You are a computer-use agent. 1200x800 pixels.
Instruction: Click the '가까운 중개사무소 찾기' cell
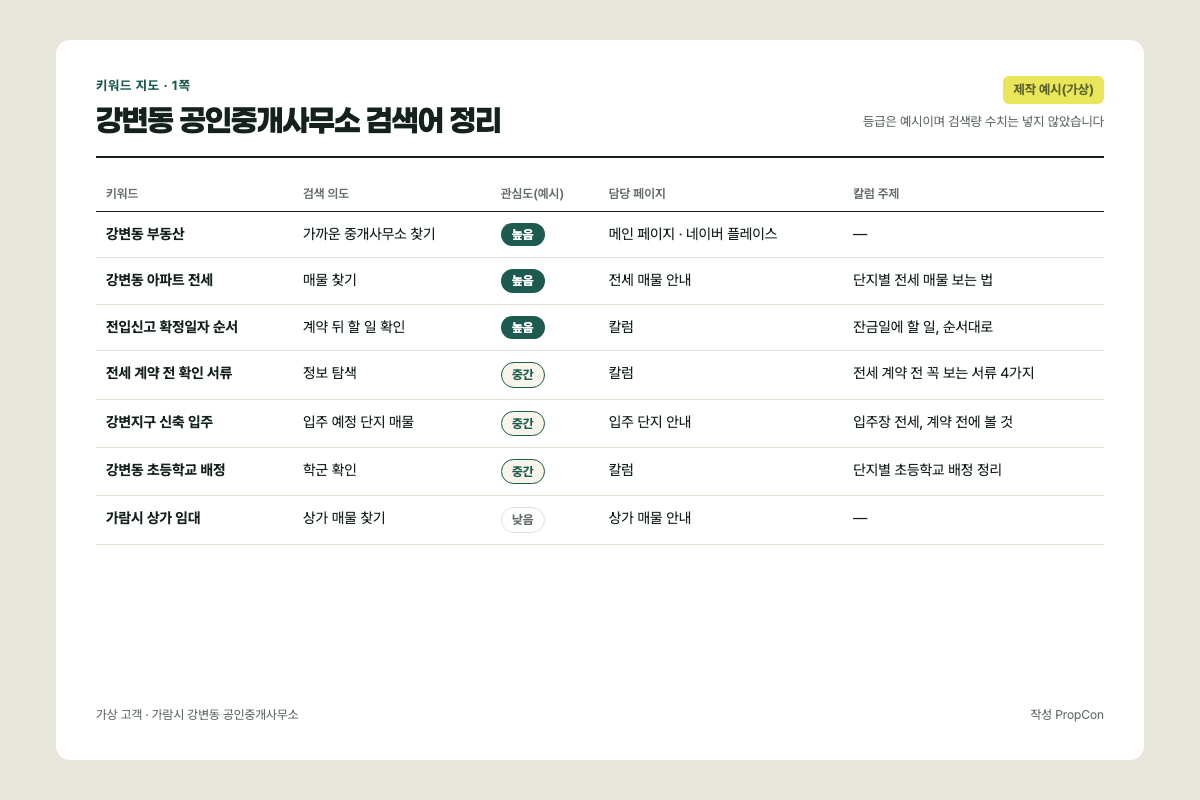[x=369, y=234]
